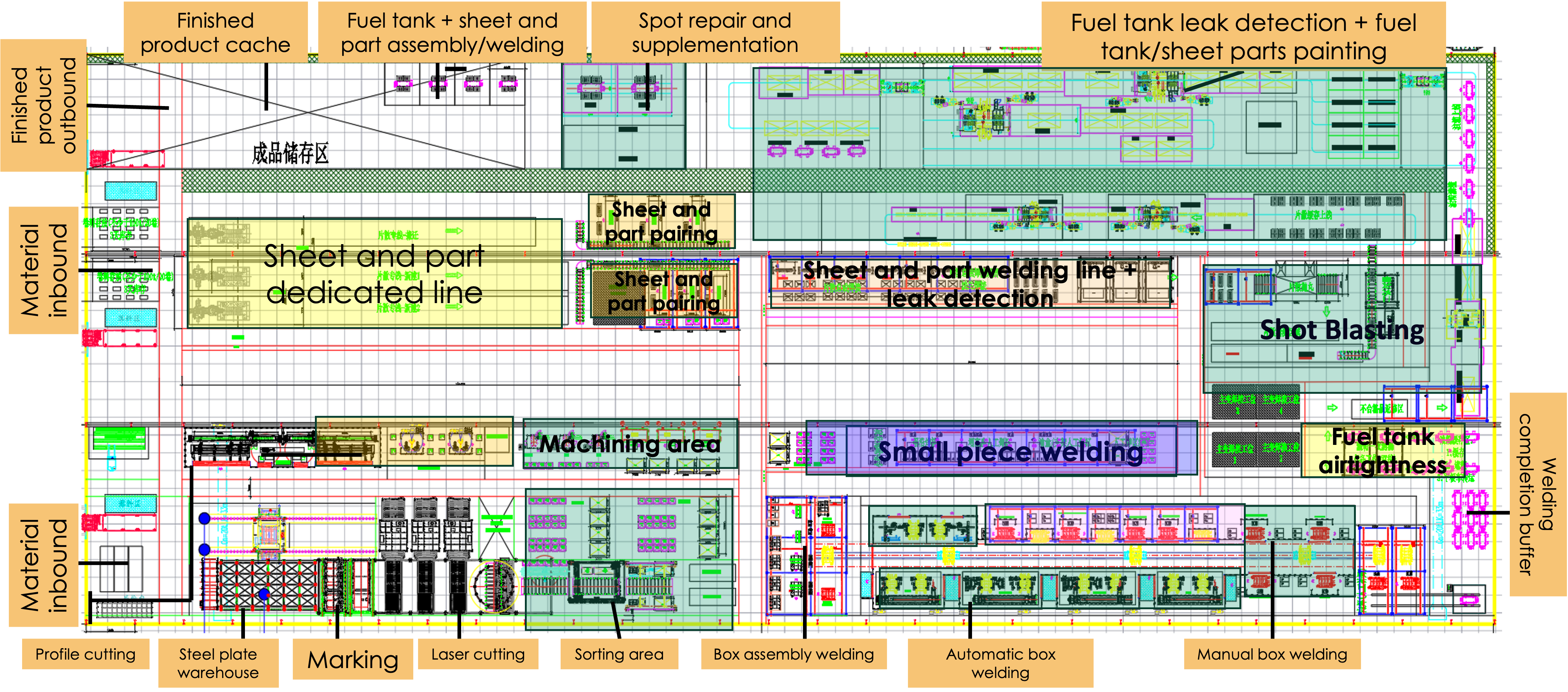Select the Shot Blasting area
The image size is (1568, 692).
(x=1341, y=330)
